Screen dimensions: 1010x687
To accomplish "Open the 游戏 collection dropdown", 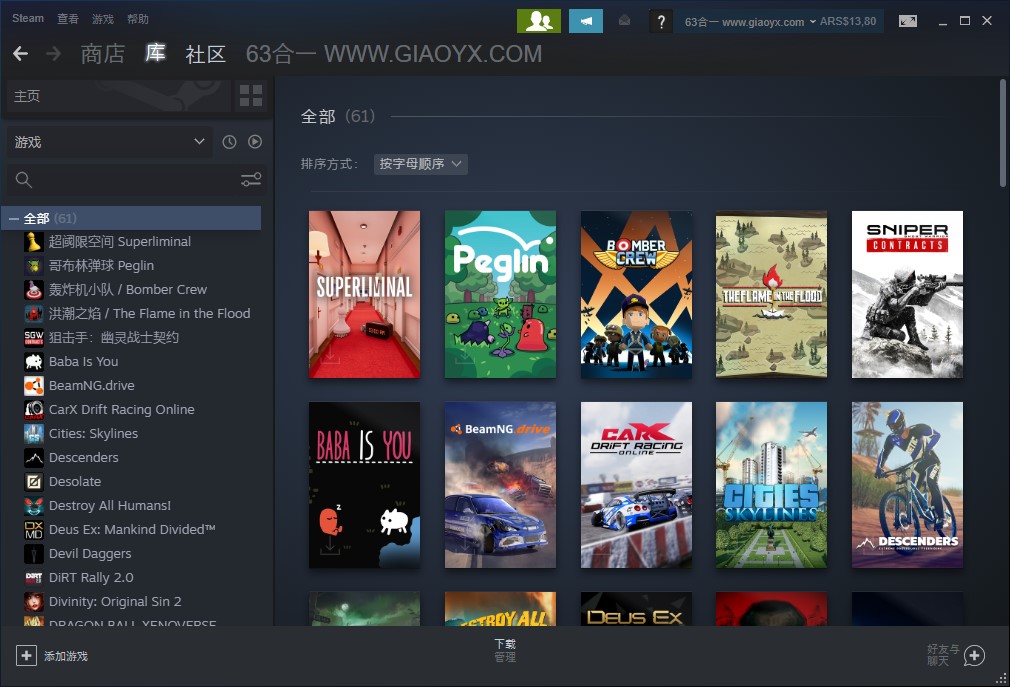I will click(110, 141).
